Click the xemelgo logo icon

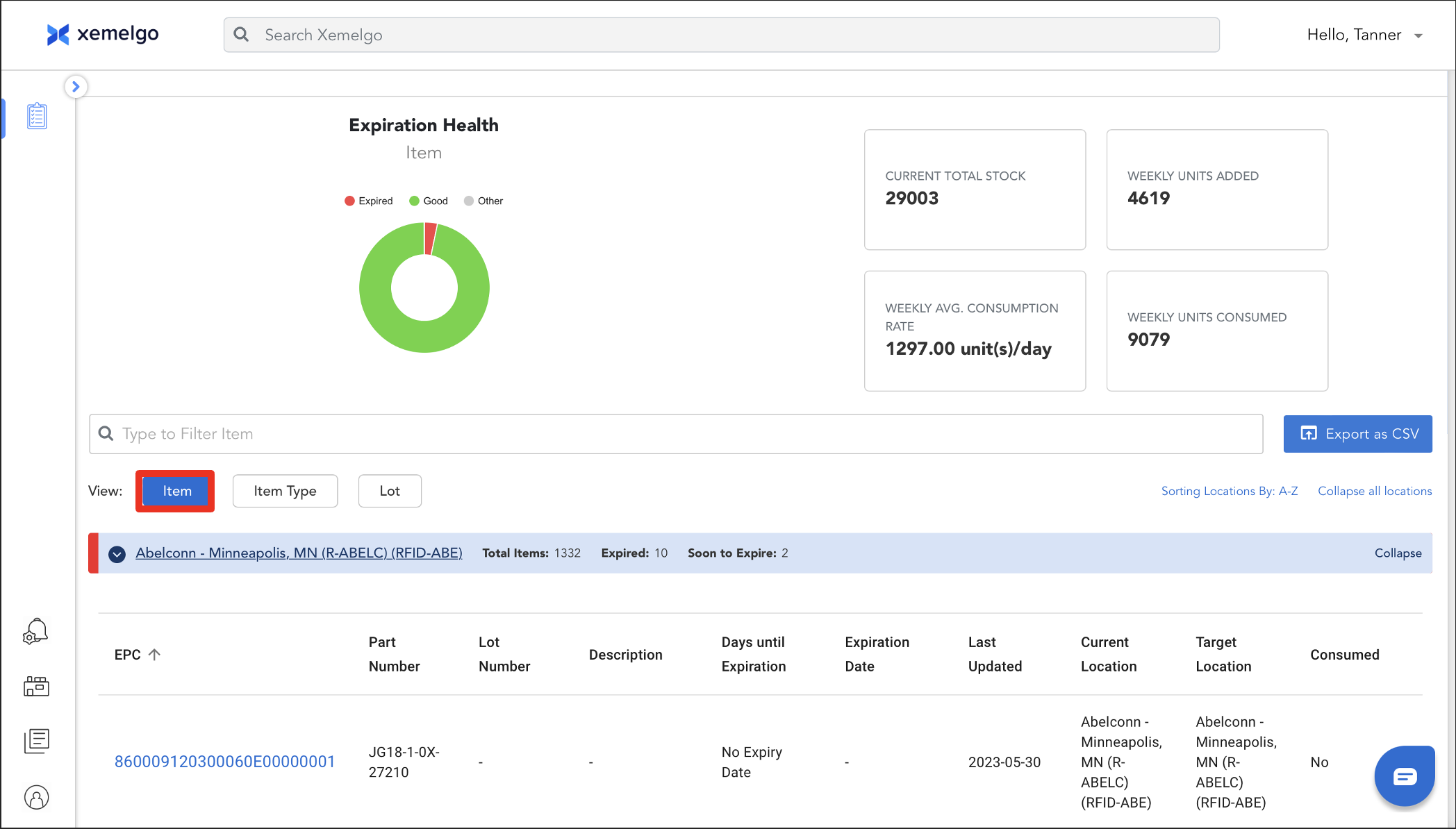click(58, 34)
